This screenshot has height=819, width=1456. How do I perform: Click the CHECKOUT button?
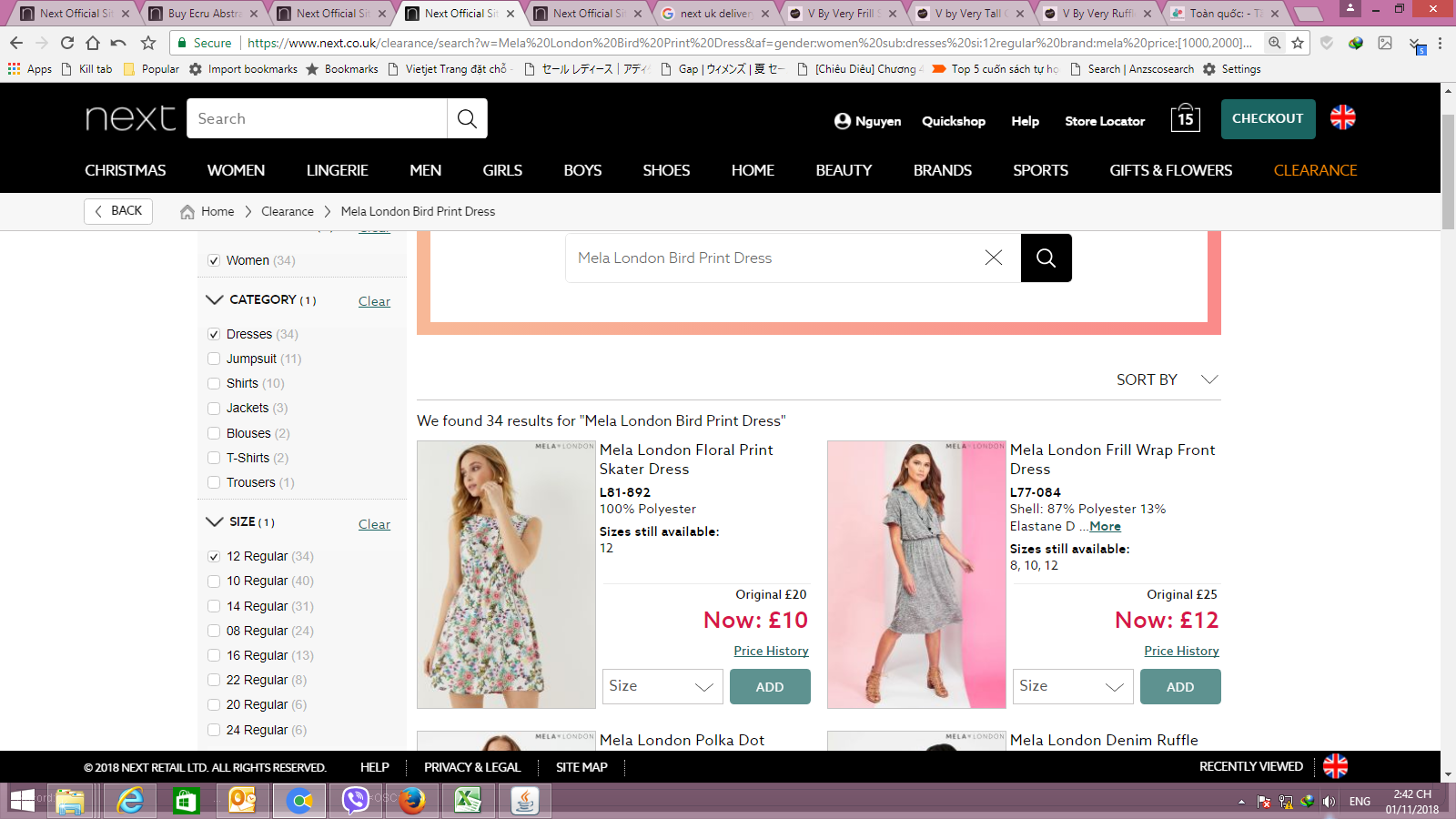tap(1267, 119)
